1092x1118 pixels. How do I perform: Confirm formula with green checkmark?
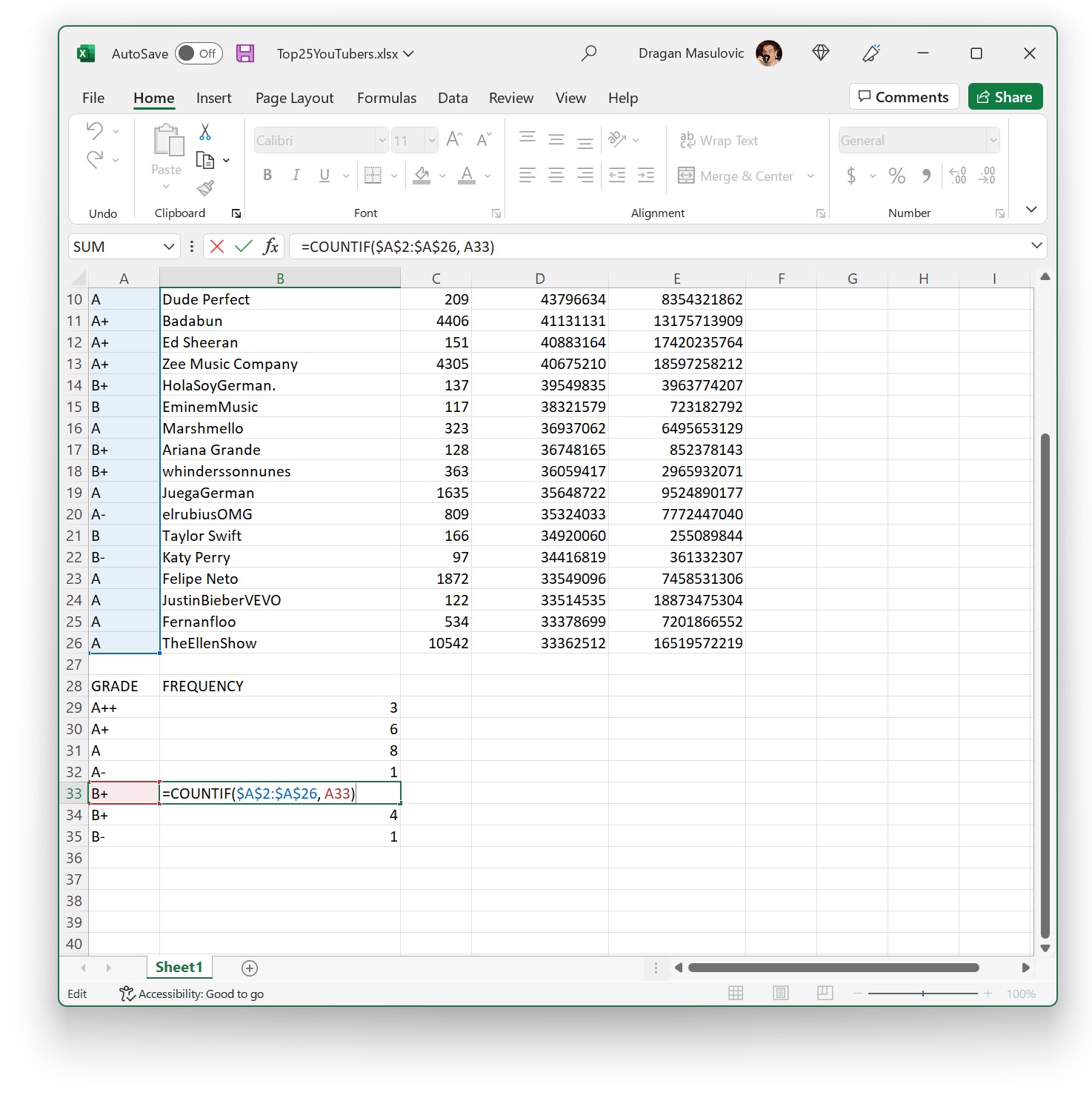click(x=244, y=247)
